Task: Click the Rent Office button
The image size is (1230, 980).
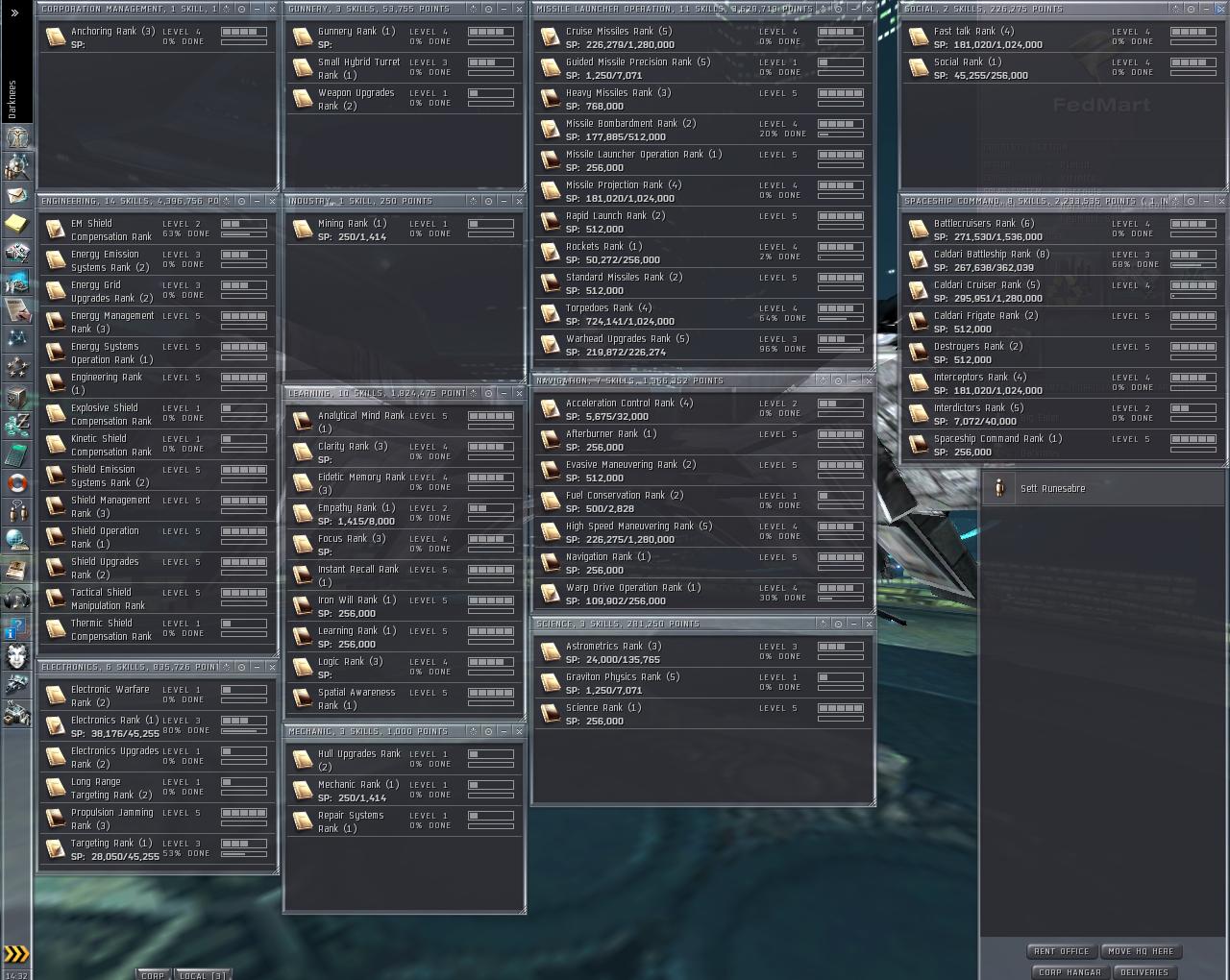Action: pos(1062,951)
